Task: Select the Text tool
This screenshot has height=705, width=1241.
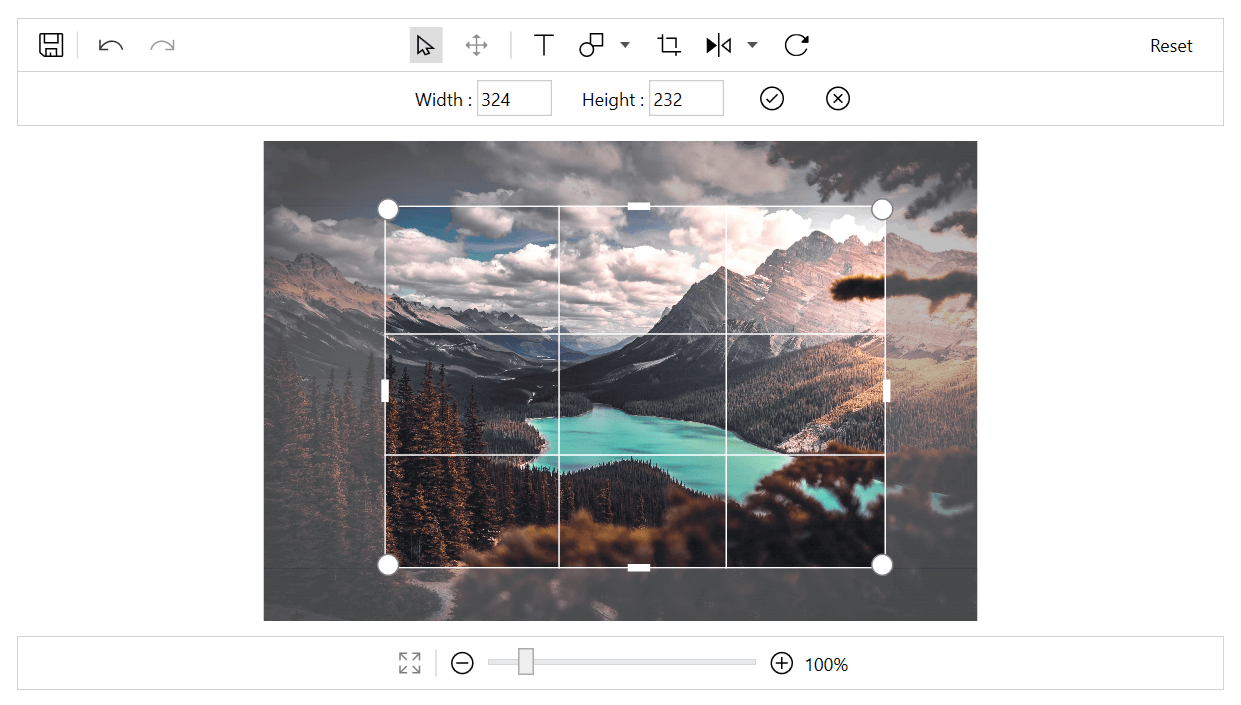Action: (x=543, y=45)
